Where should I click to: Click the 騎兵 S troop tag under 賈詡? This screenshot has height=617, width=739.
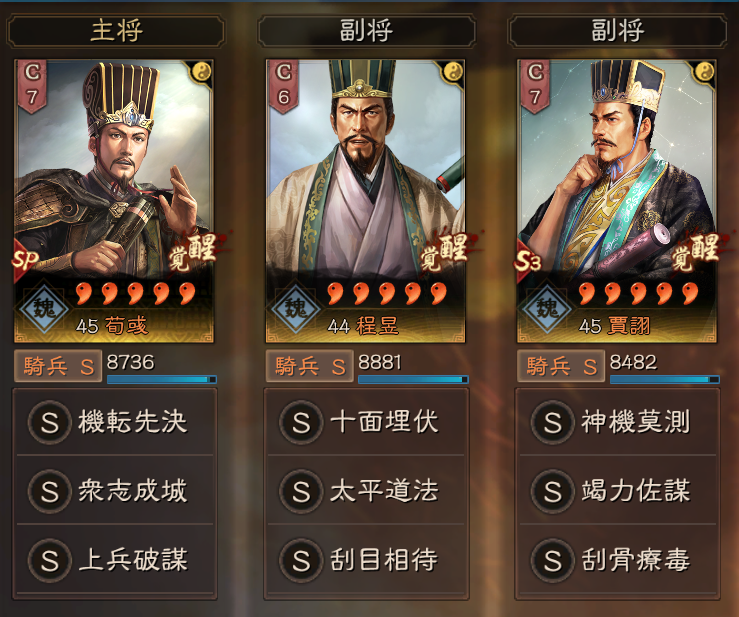(x=560, y=366)
